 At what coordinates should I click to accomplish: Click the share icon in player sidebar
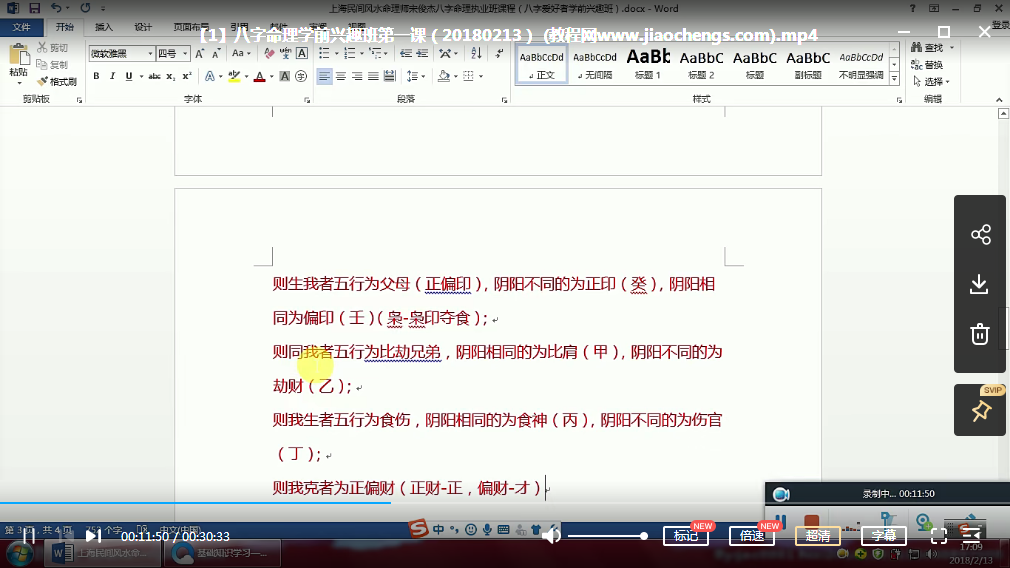pos(980,234)
